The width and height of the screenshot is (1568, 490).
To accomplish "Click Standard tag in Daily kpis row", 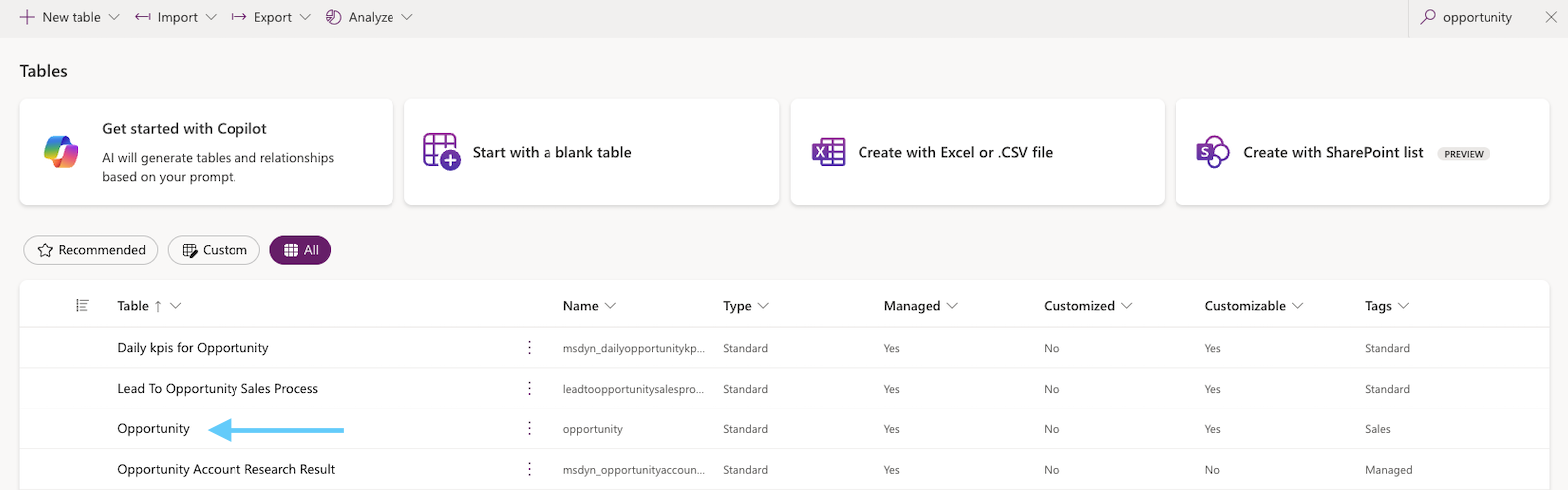I will [x=1387, y=349].
